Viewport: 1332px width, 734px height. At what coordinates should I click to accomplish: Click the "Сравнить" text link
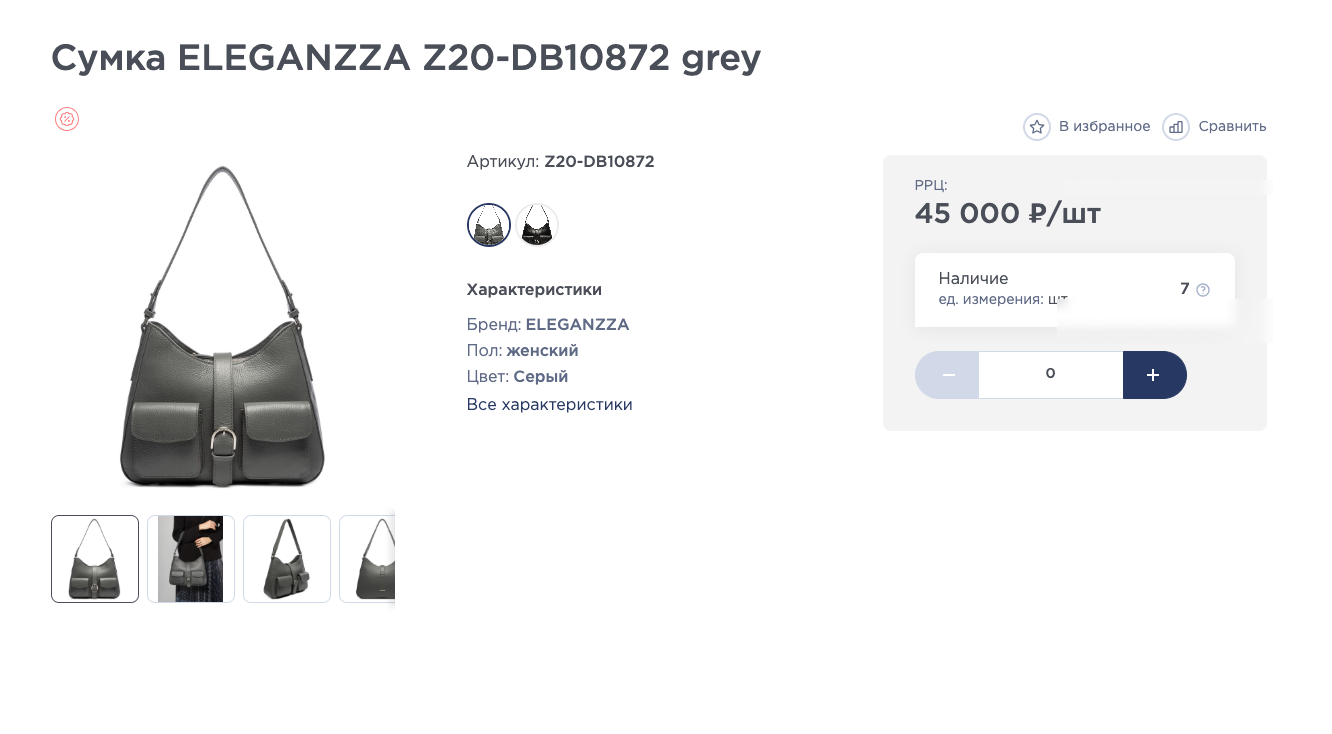click(x=1232, y=127)
